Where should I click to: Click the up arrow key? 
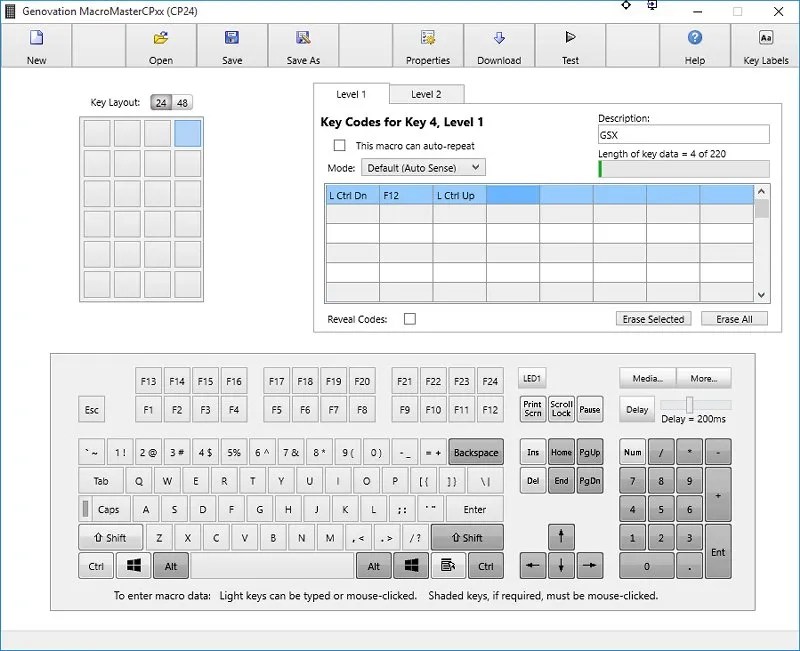tap(561, 537)
